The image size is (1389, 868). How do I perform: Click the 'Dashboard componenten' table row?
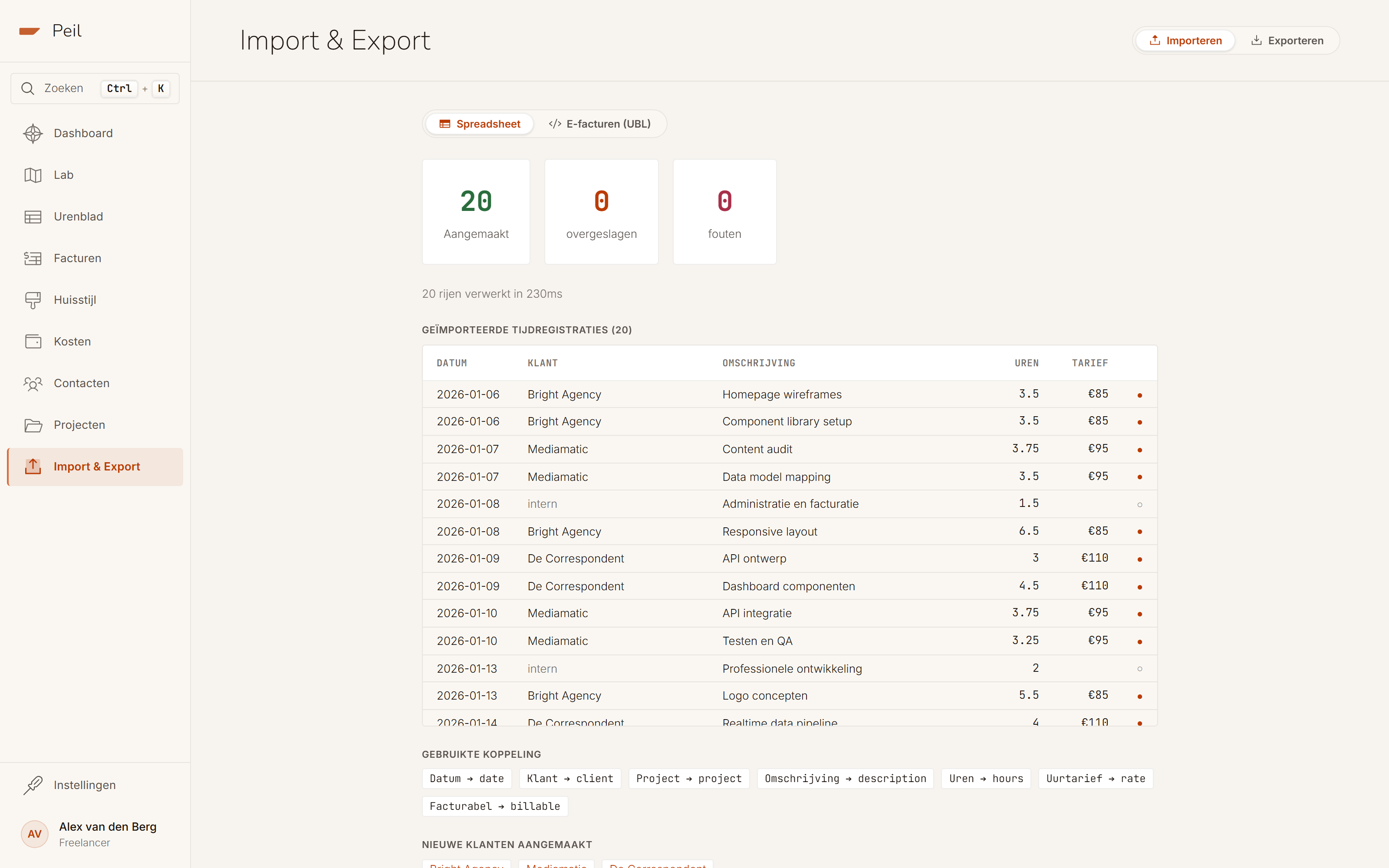pos(790,586)
